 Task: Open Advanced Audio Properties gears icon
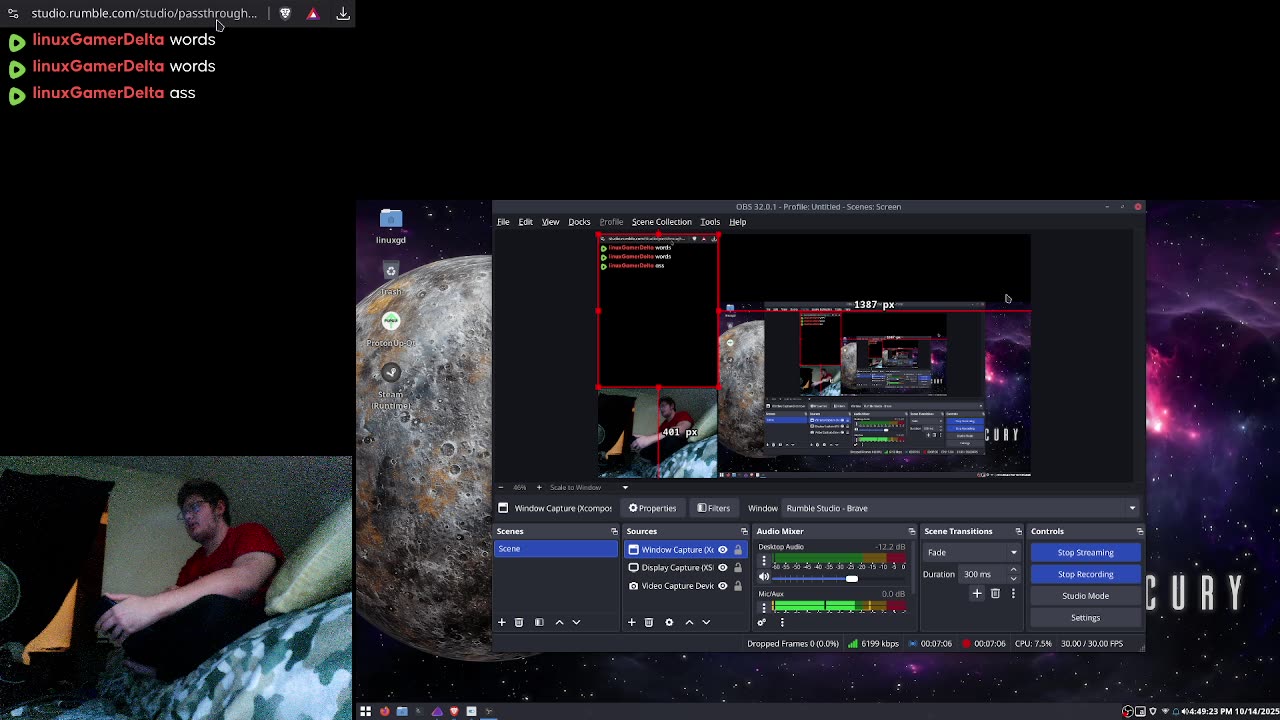tap(762, 622)
